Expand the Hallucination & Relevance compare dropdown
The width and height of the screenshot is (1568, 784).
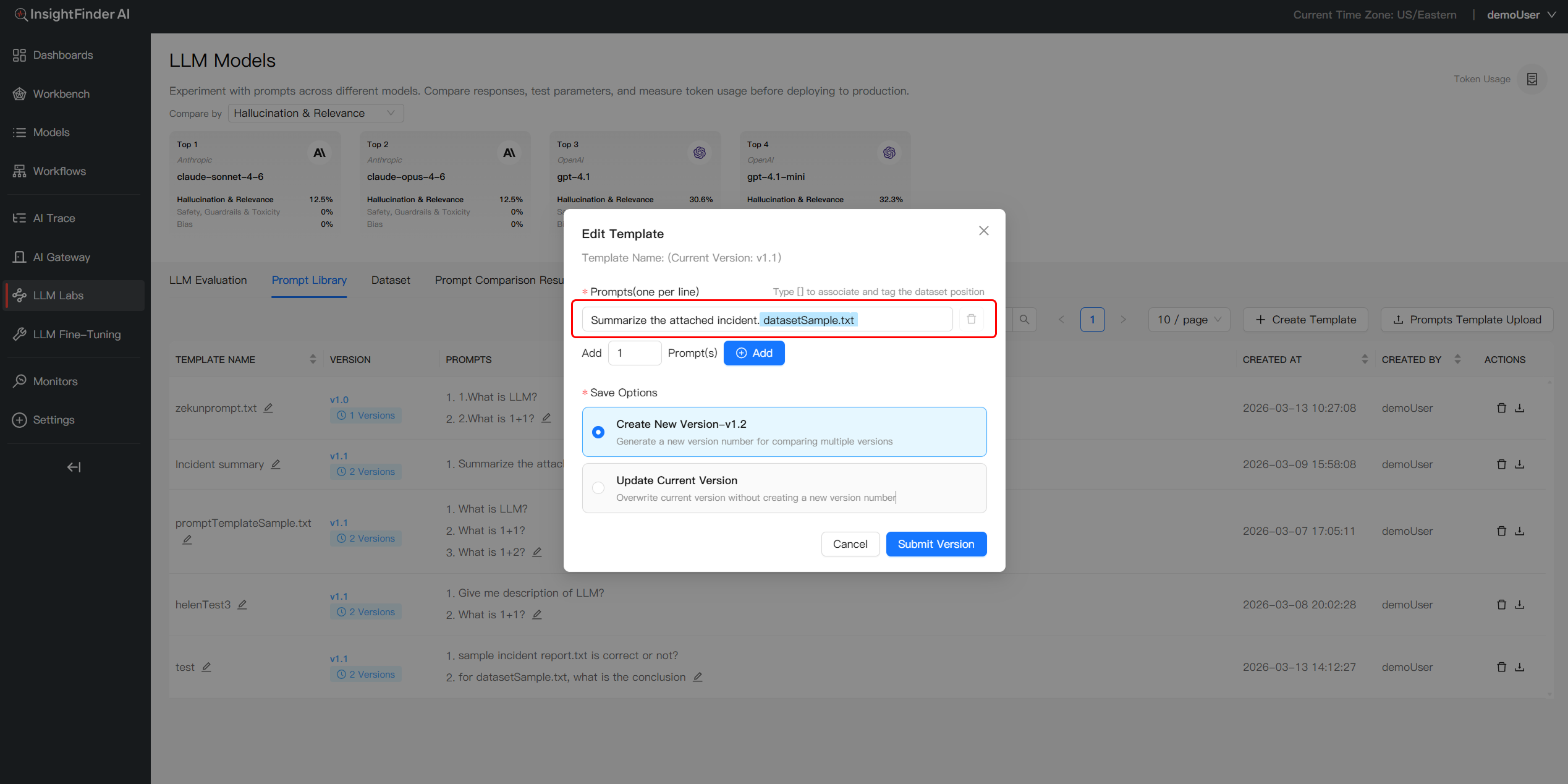coord(315,113)
